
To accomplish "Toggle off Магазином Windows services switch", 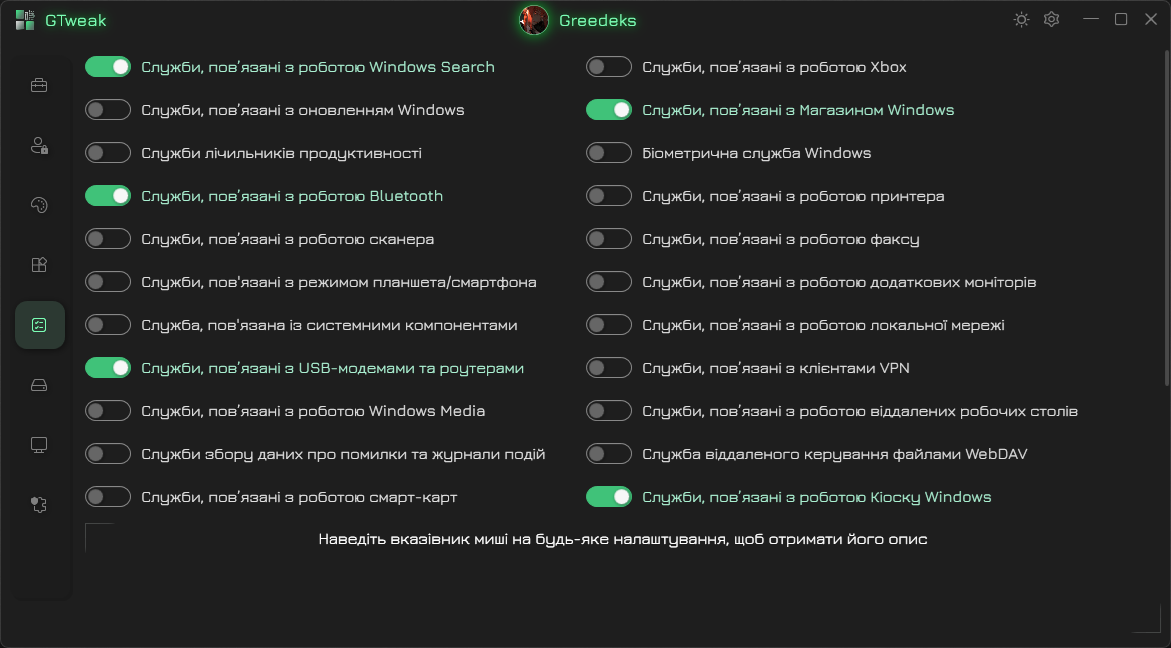I will click(x=609, y=110).
